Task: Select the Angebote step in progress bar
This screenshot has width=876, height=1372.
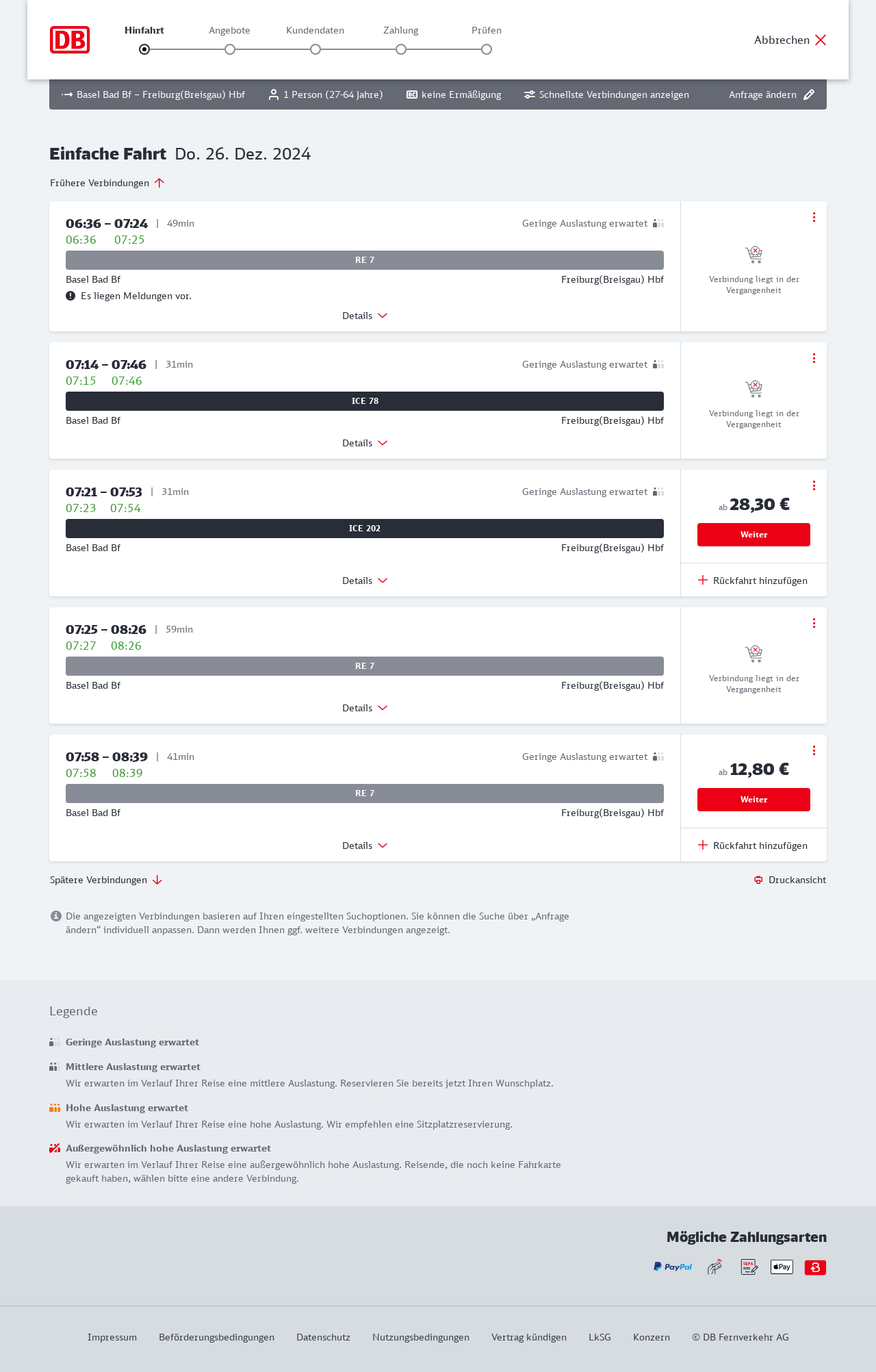Action: [x=230, y=49]
